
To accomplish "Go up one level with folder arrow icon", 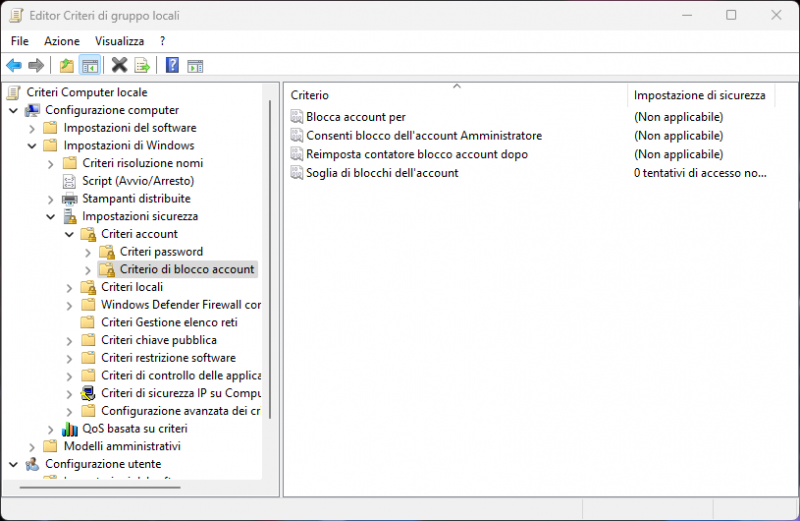I will (66, 65).
